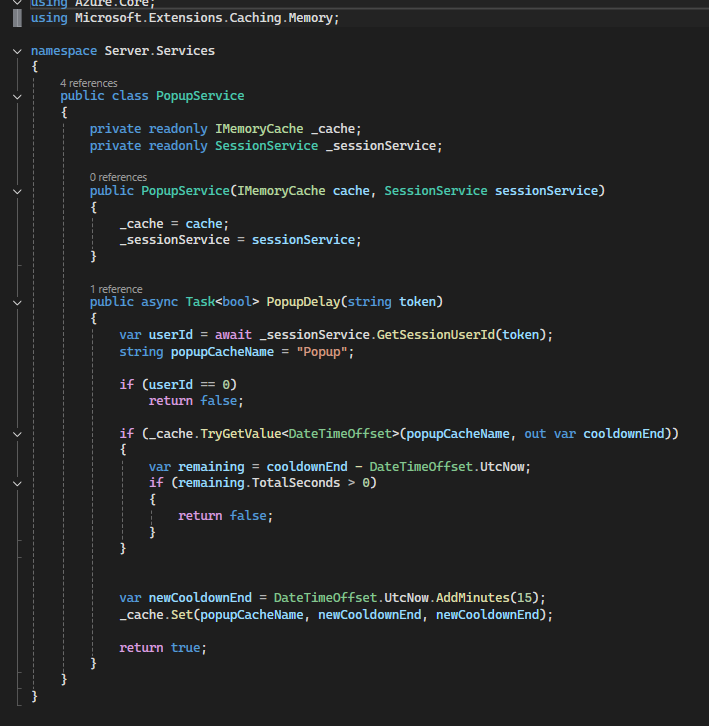This screenshot has height=726, width=709.
Task: Fold the TryGetValue if-block chevron
Action: pyautogui.click(x=18, y=433)
